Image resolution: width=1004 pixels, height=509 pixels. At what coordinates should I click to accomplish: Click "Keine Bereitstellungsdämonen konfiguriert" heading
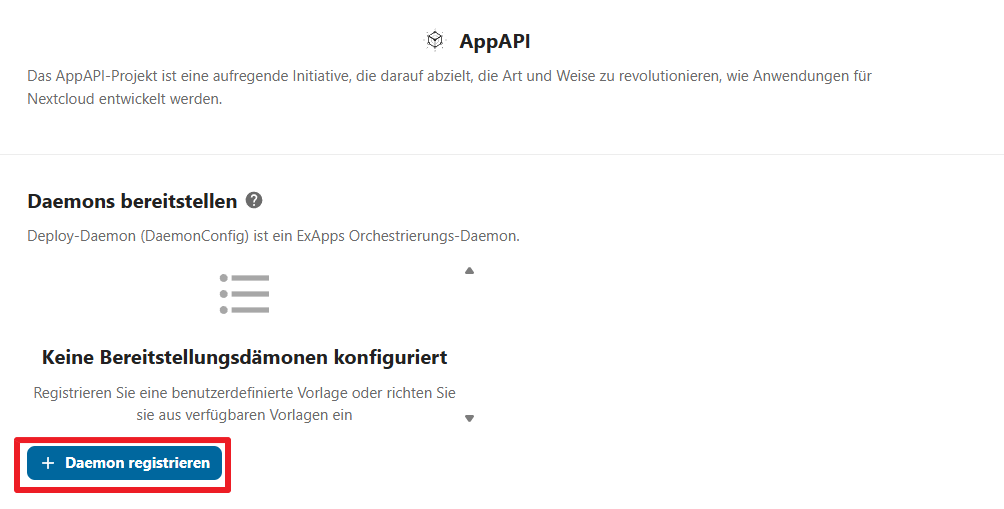click(x=244, y=357)
